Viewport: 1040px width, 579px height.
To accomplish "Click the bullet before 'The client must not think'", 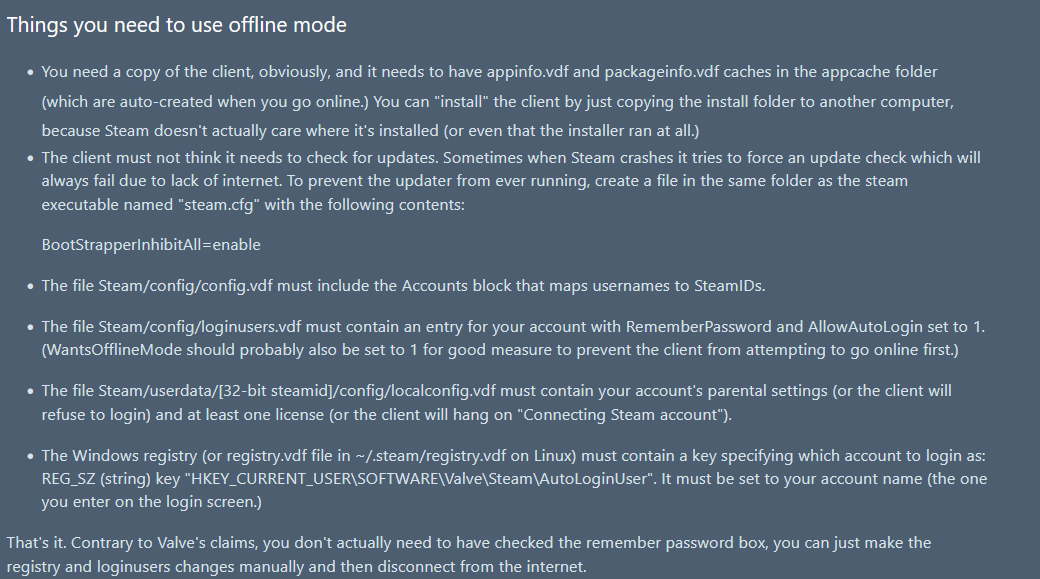I will pyautogui.click(x=31, y=159).
